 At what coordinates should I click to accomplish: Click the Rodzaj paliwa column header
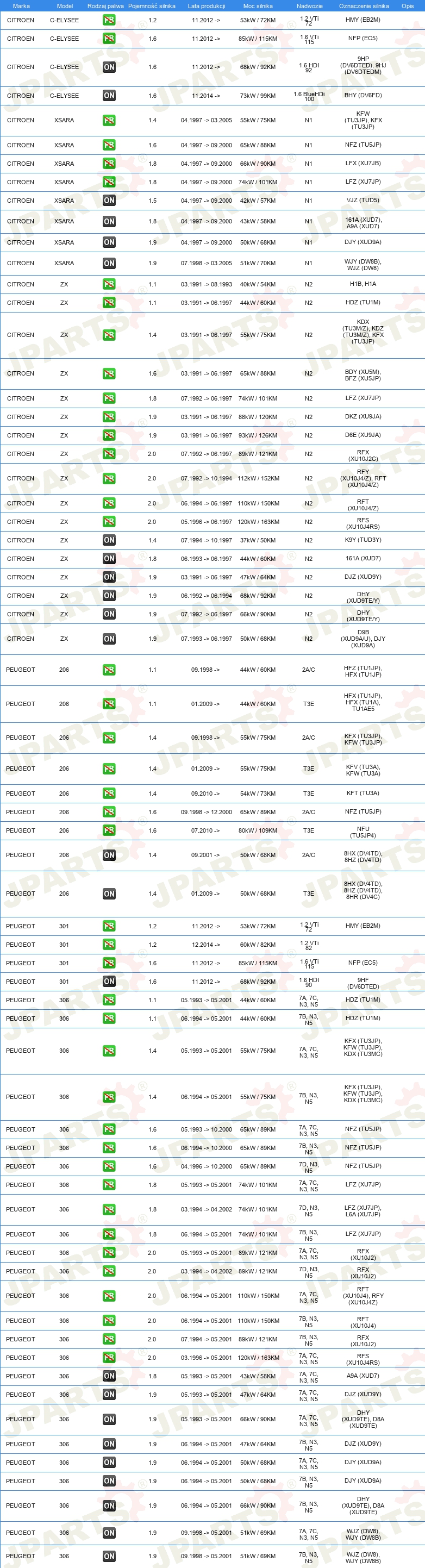(105, 6)
